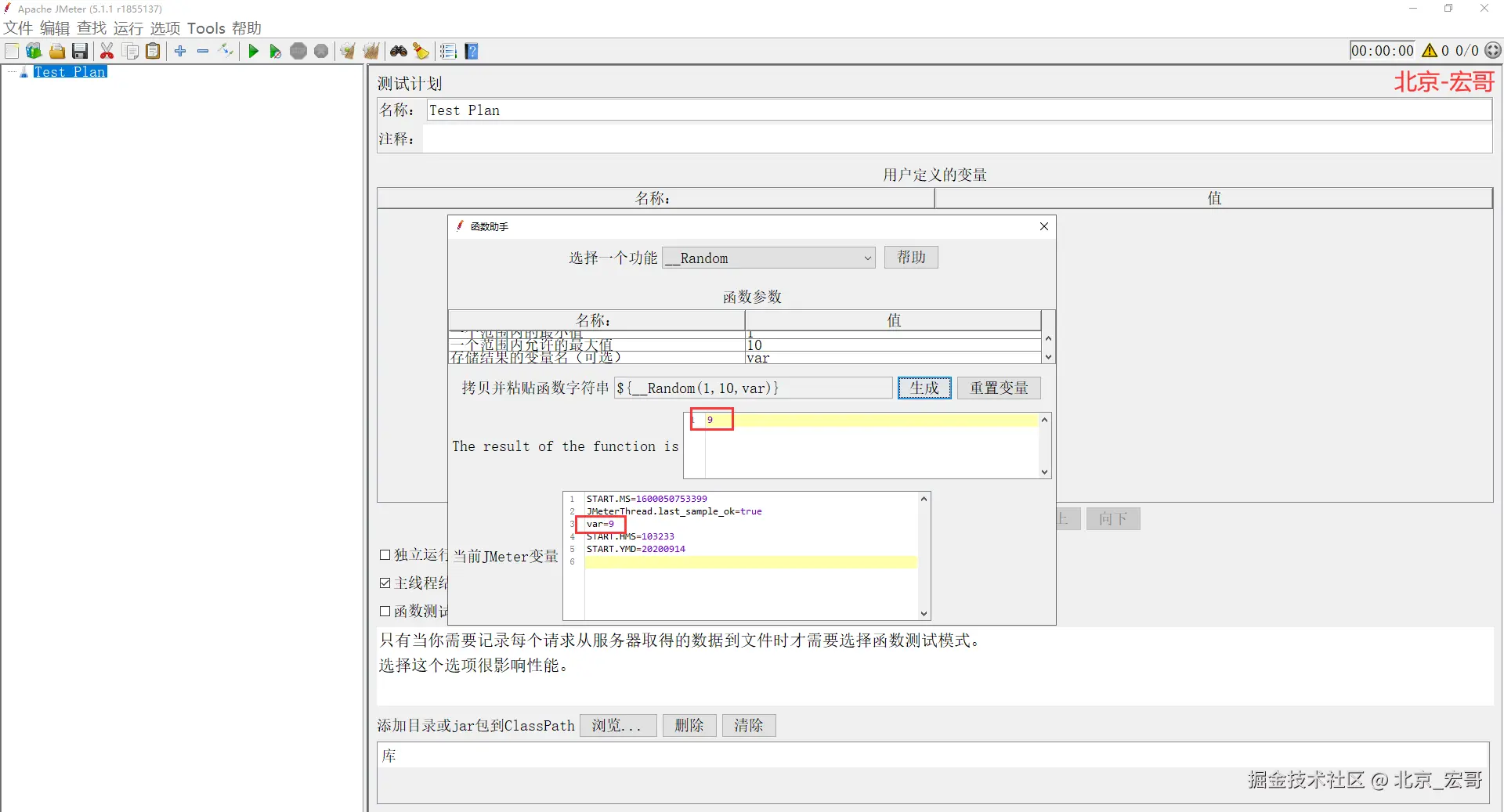The height and width of the screenshot is (812, 1504).
Task: Open the Tools menu
Action: (206, 28)
